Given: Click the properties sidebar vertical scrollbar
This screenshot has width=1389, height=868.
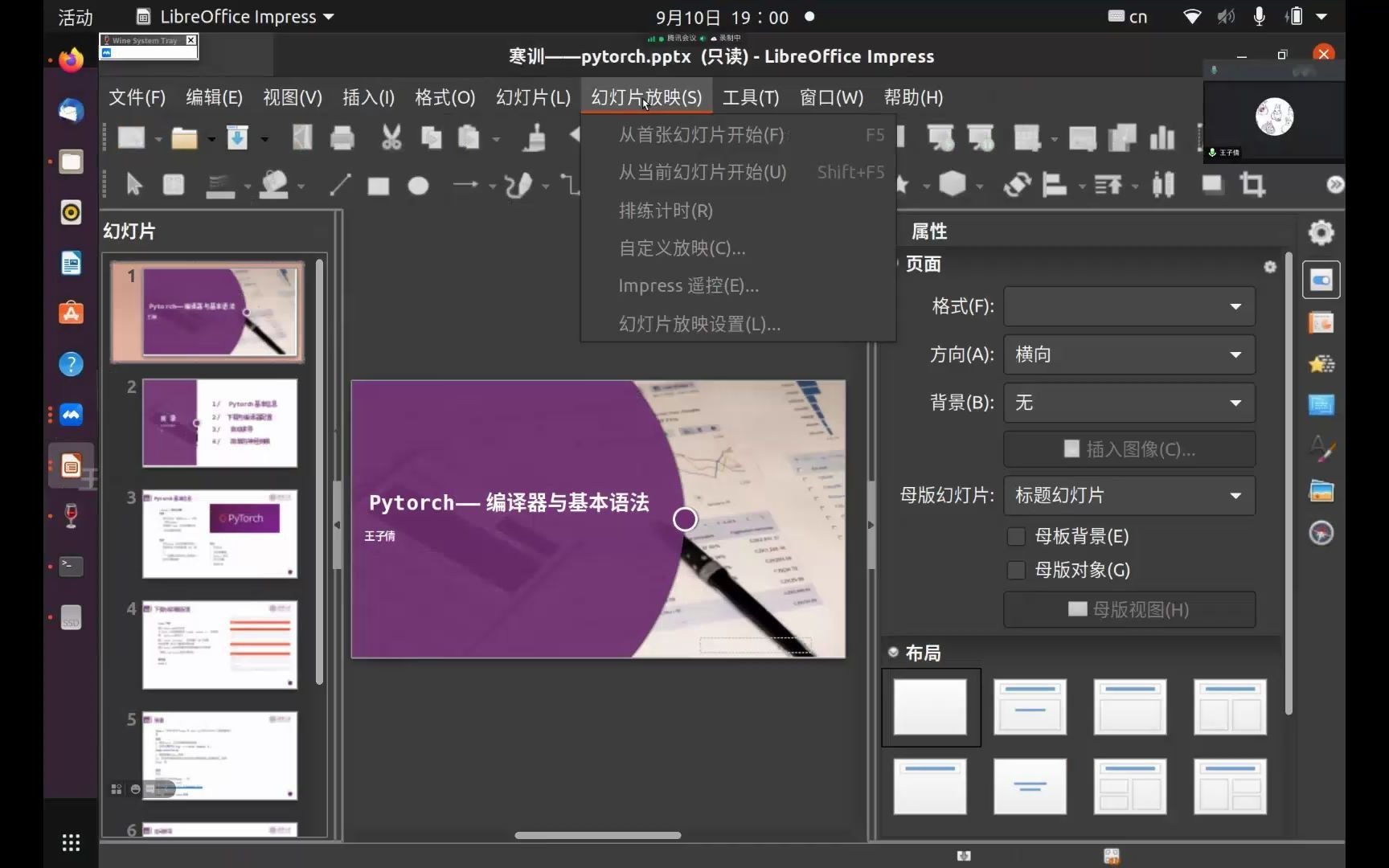Looking at the screenshot, I should click(x=1289, y=484).
